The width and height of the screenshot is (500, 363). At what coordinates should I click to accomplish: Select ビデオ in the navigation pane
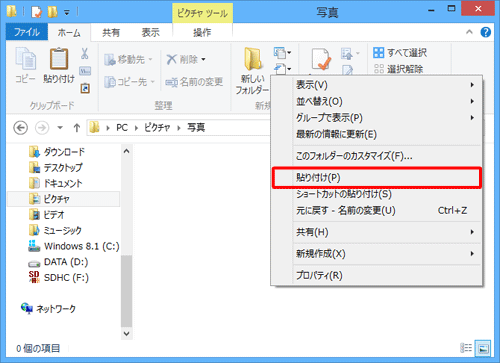point(46,215)
